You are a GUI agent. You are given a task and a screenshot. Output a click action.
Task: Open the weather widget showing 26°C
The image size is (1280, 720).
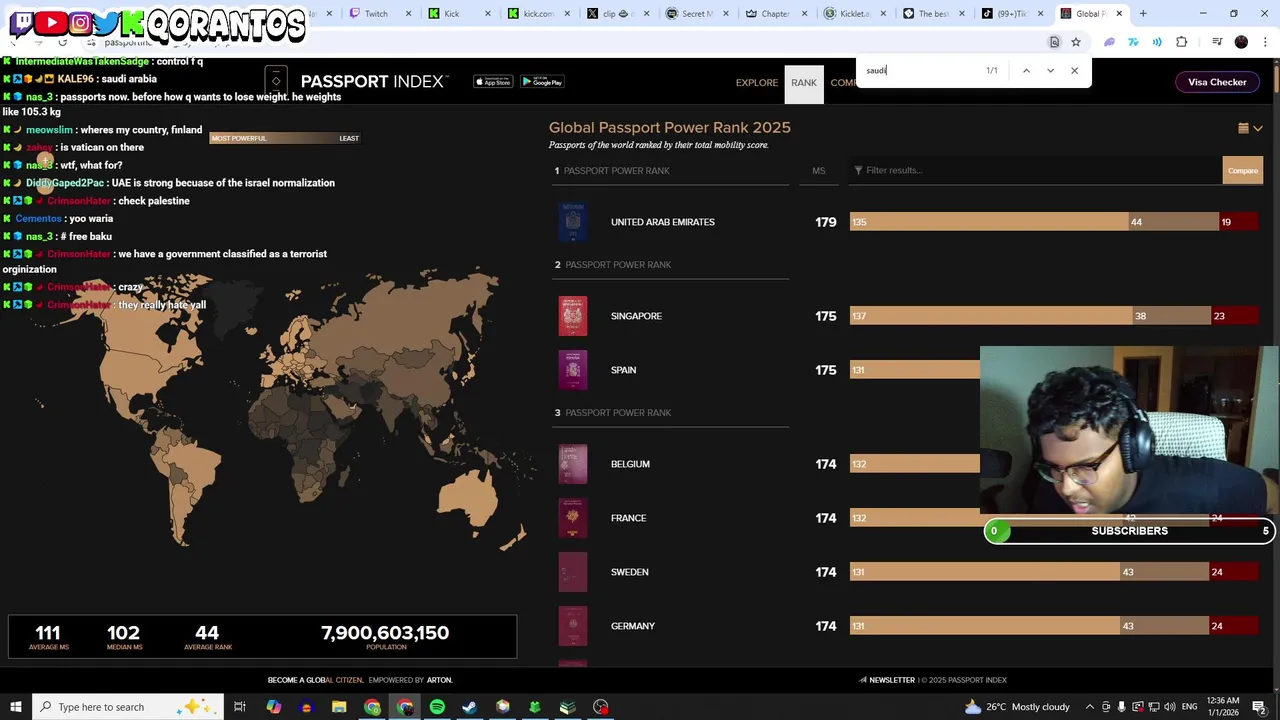[1016, 707]
